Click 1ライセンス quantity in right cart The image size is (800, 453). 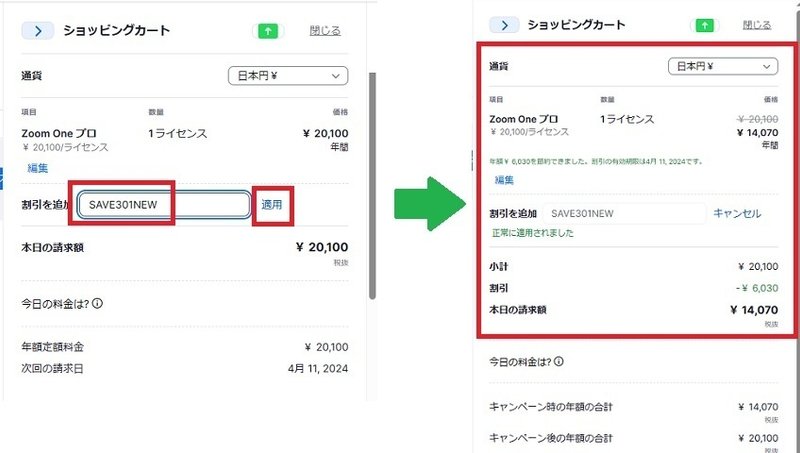pos(627,119)
